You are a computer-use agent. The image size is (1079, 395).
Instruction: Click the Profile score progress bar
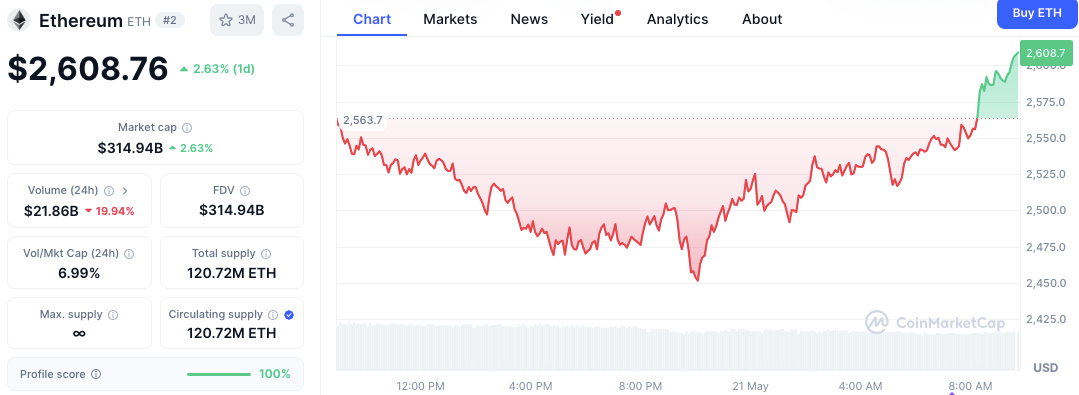pos(219,374)
